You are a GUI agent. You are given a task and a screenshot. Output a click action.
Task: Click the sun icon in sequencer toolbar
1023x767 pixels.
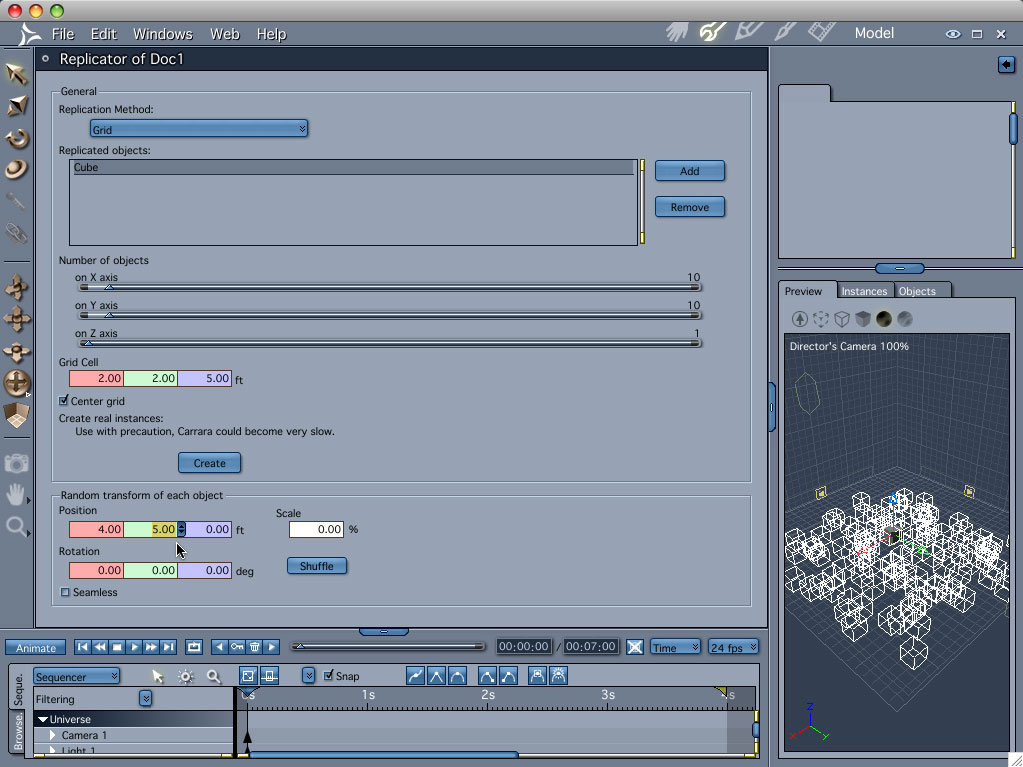(x=186, y=677)
